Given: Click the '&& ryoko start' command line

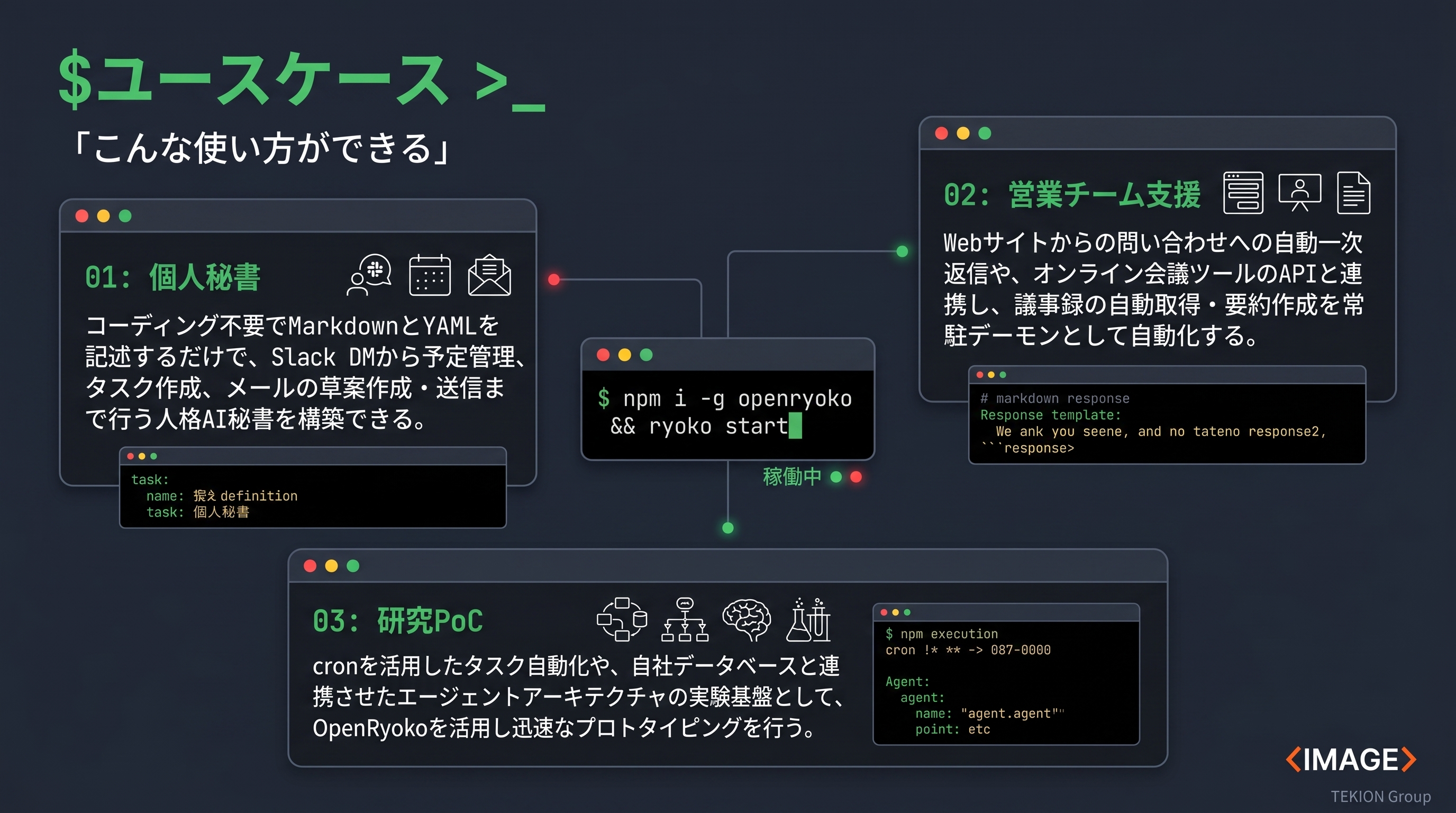Looking at the screenshot, I should tap(699, 426).
